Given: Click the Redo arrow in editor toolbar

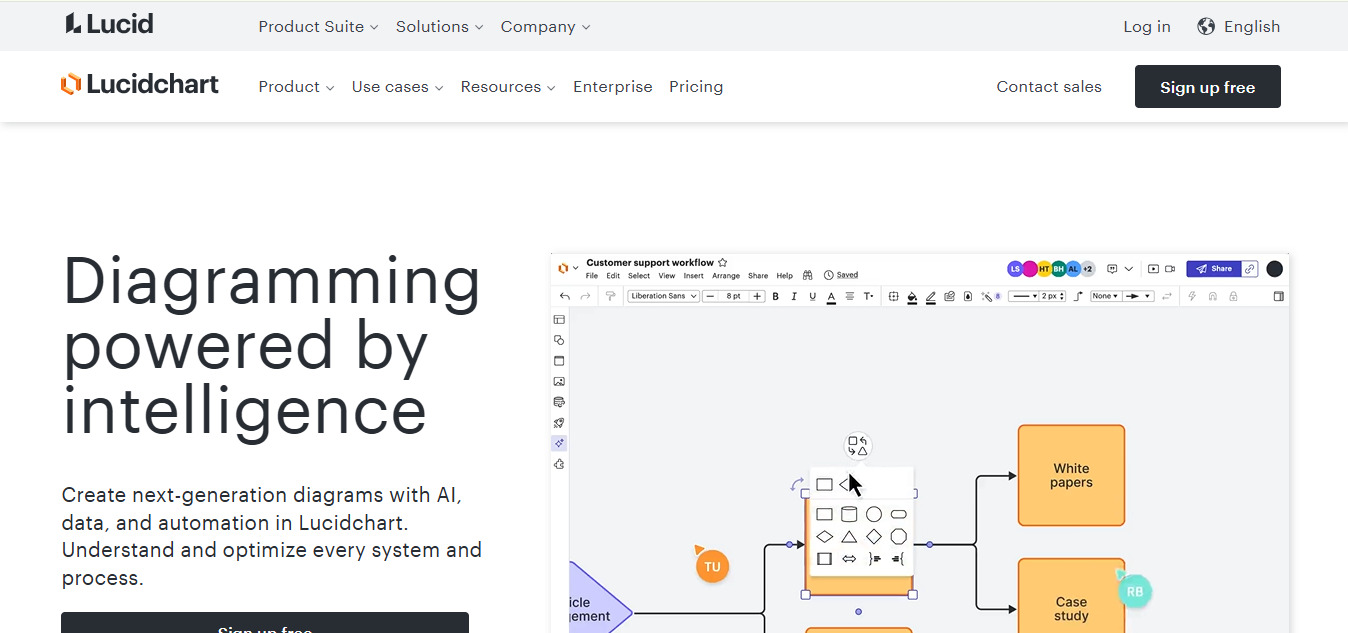Looking at the screenshot, I should [x=585, y=296].
